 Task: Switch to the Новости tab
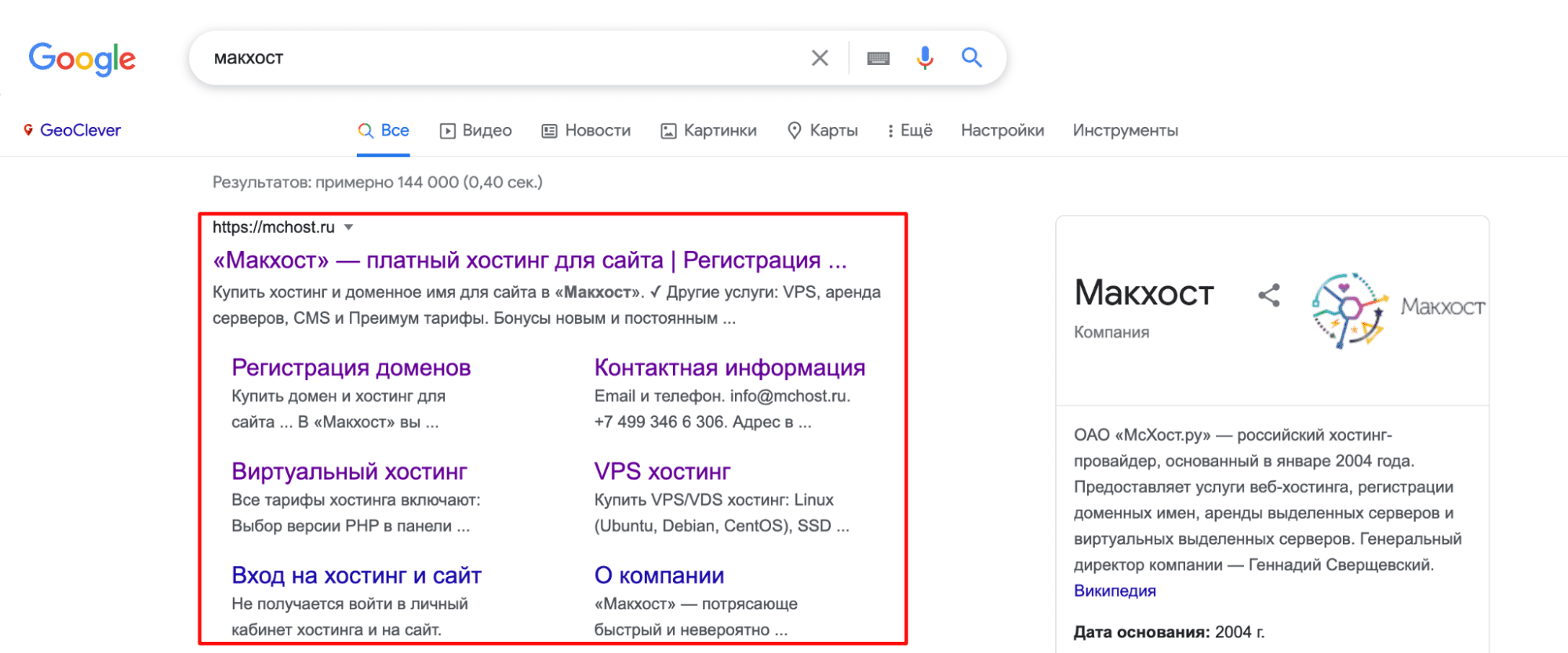point(587,131)
